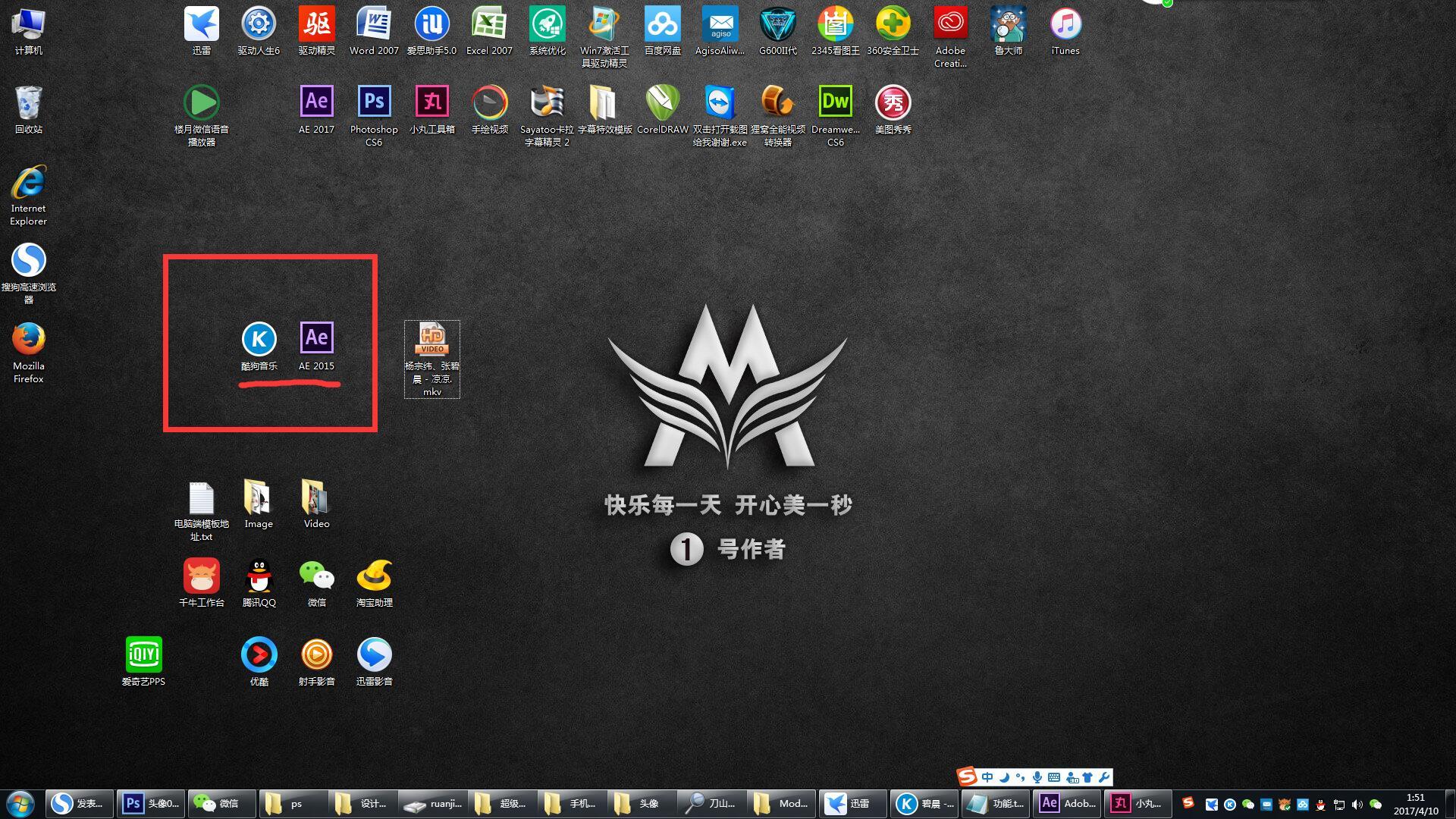The height and width of the screenshot is (819, 1456).
Task: Select 电脑端模板地址.txt file
Action: click(x=201, y=510)
